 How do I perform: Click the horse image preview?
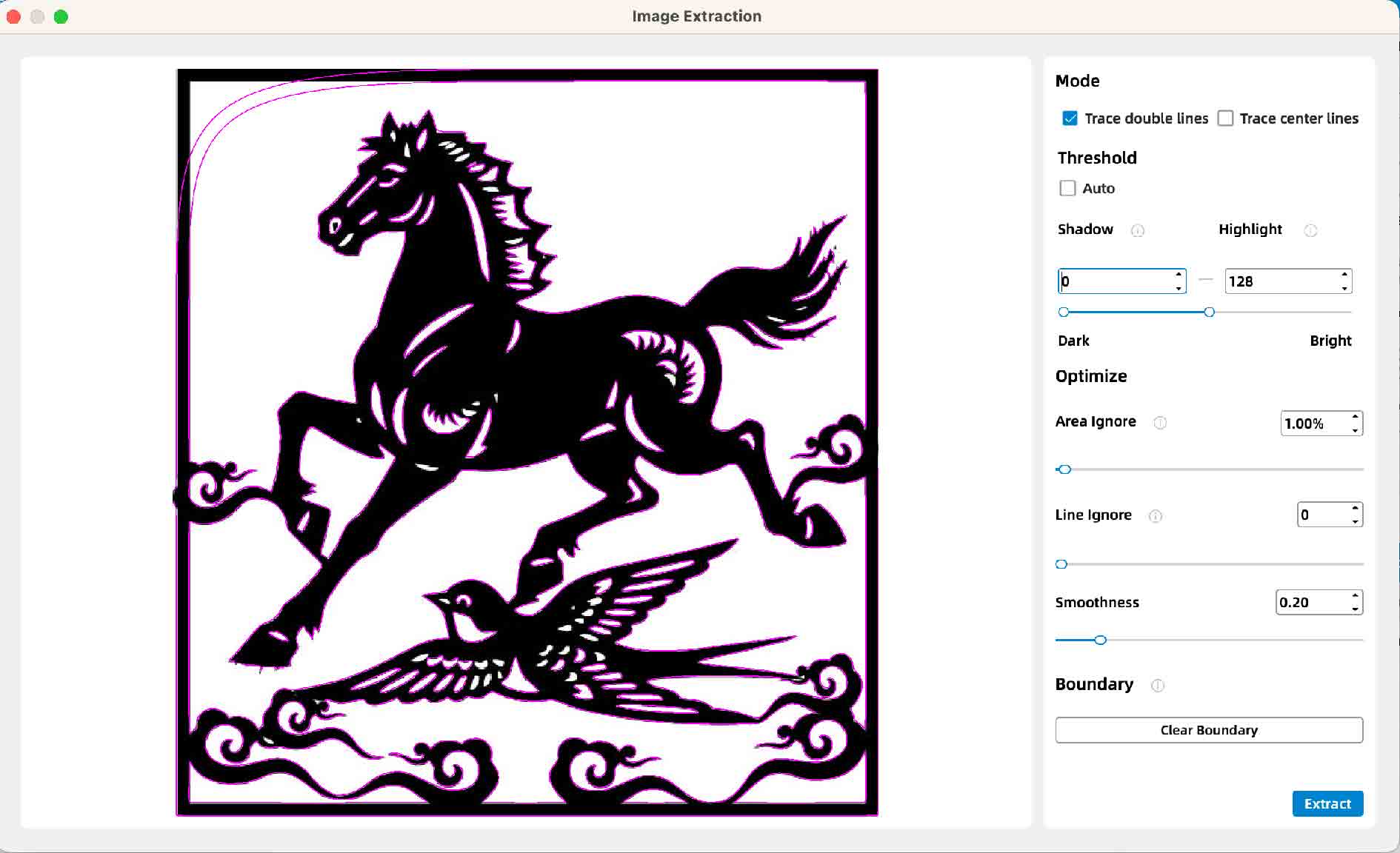527,443
